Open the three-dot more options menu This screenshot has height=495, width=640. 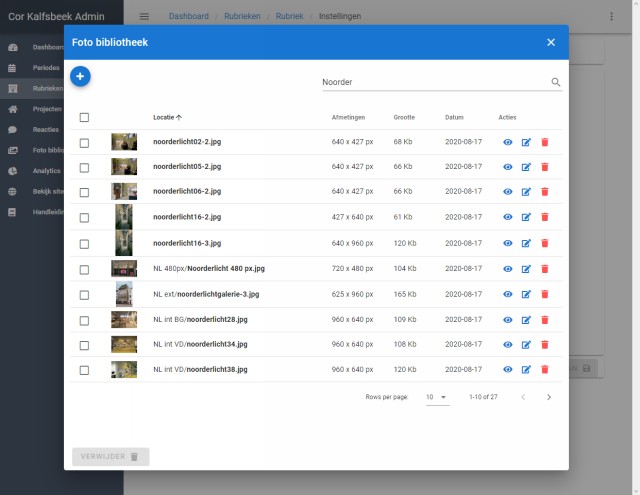tap(611, 16)
